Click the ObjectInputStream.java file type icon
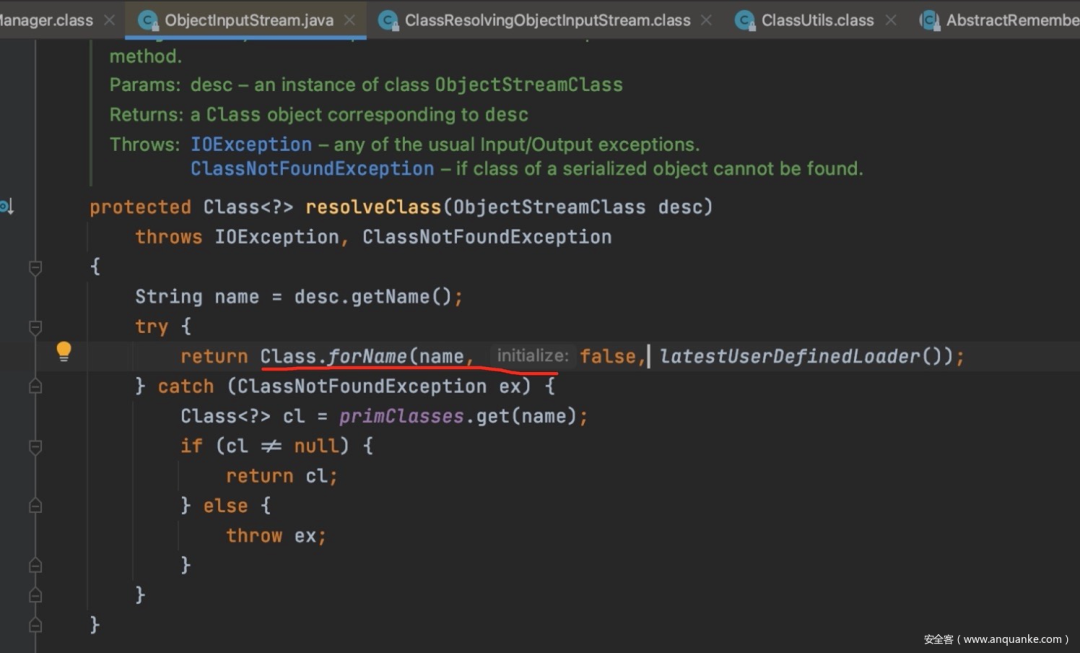This screenshot has width=1080, height=653. pyautogui.click(x=147, y=21)
